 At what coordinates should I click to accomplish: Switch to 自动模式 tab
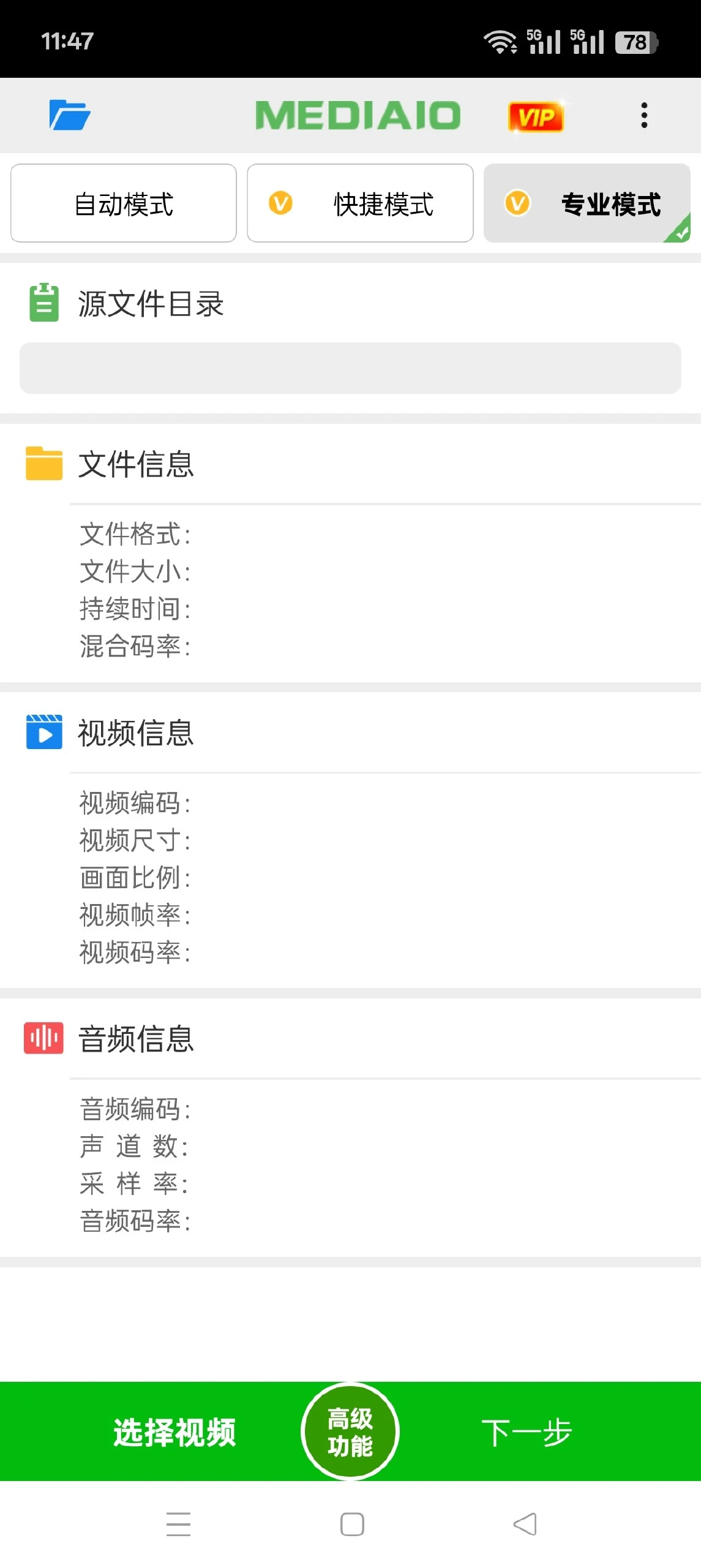tap(124, 203)
